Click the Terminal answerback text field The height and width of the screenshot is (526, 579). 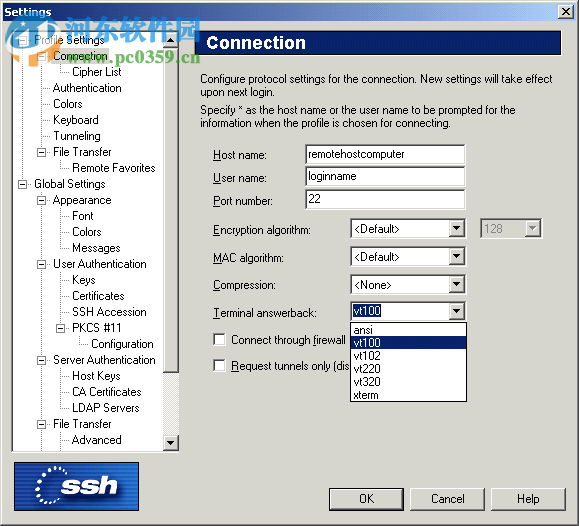coord(400,311)
